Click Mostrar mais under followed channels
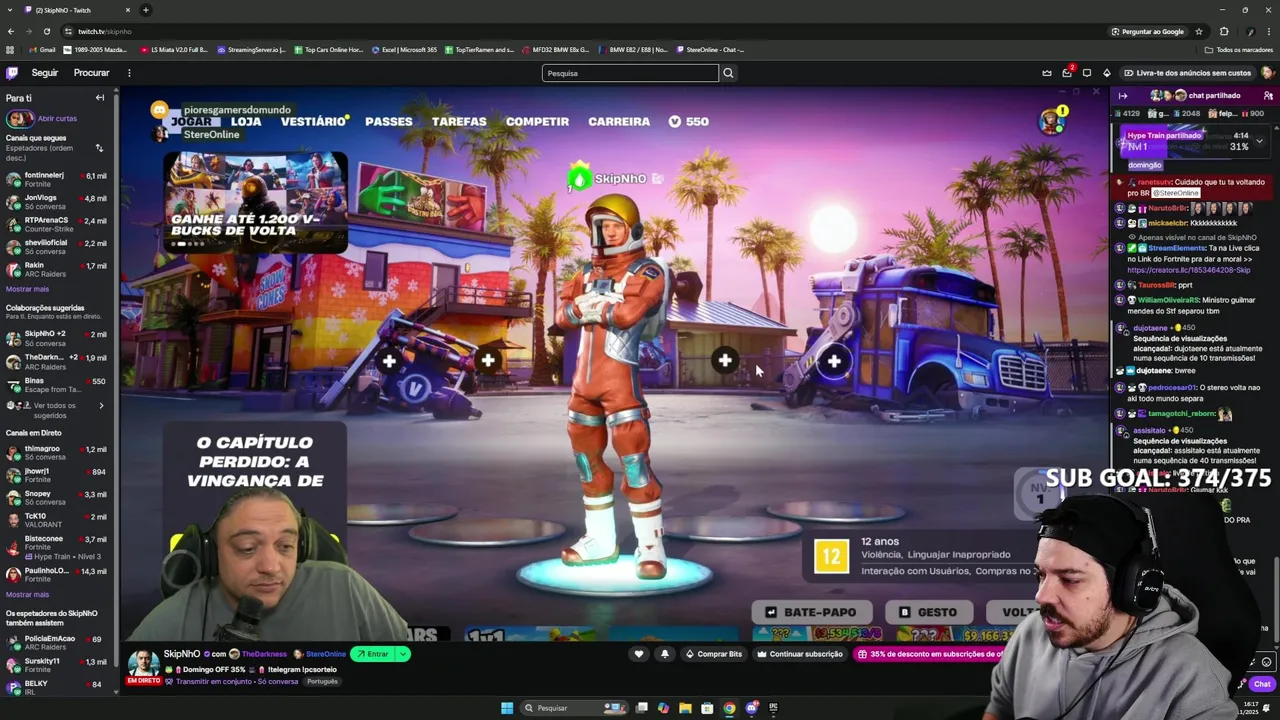 click(27, 289)
